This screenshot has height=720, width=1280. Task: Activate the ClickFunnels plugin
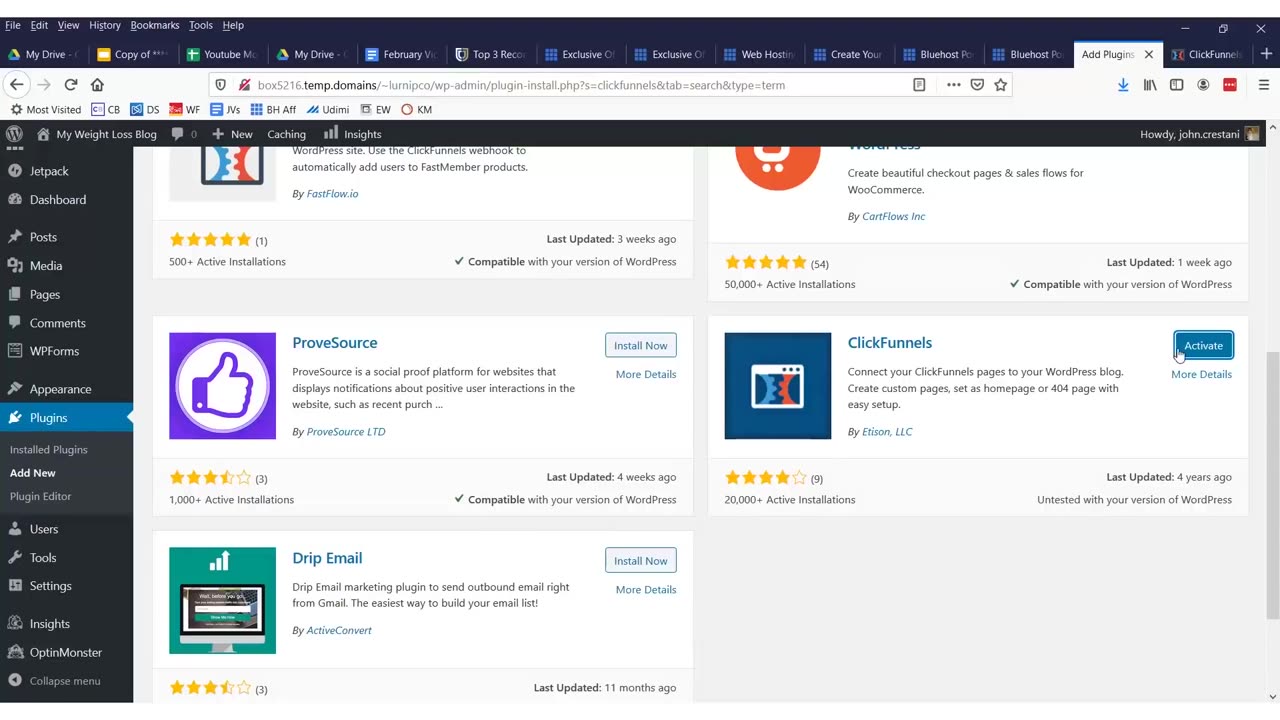[1203, 345]
